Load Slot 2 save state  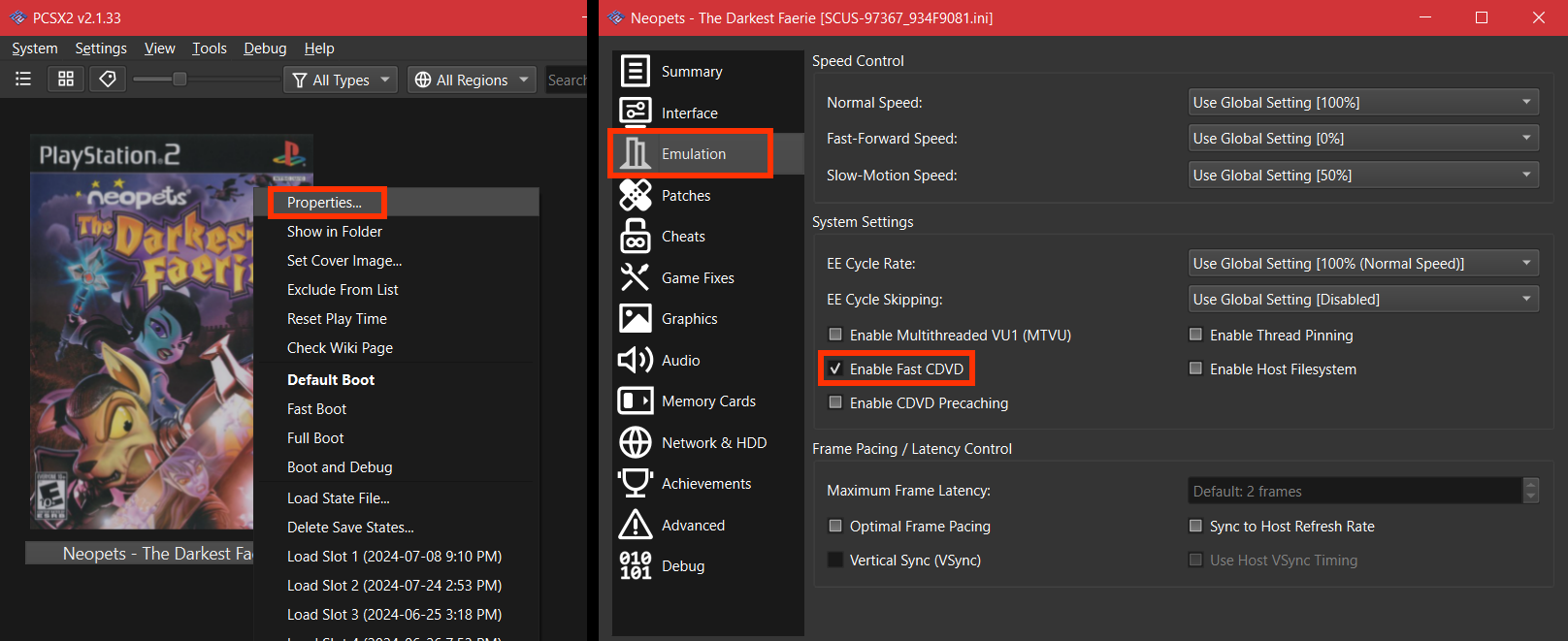[396, 585]
